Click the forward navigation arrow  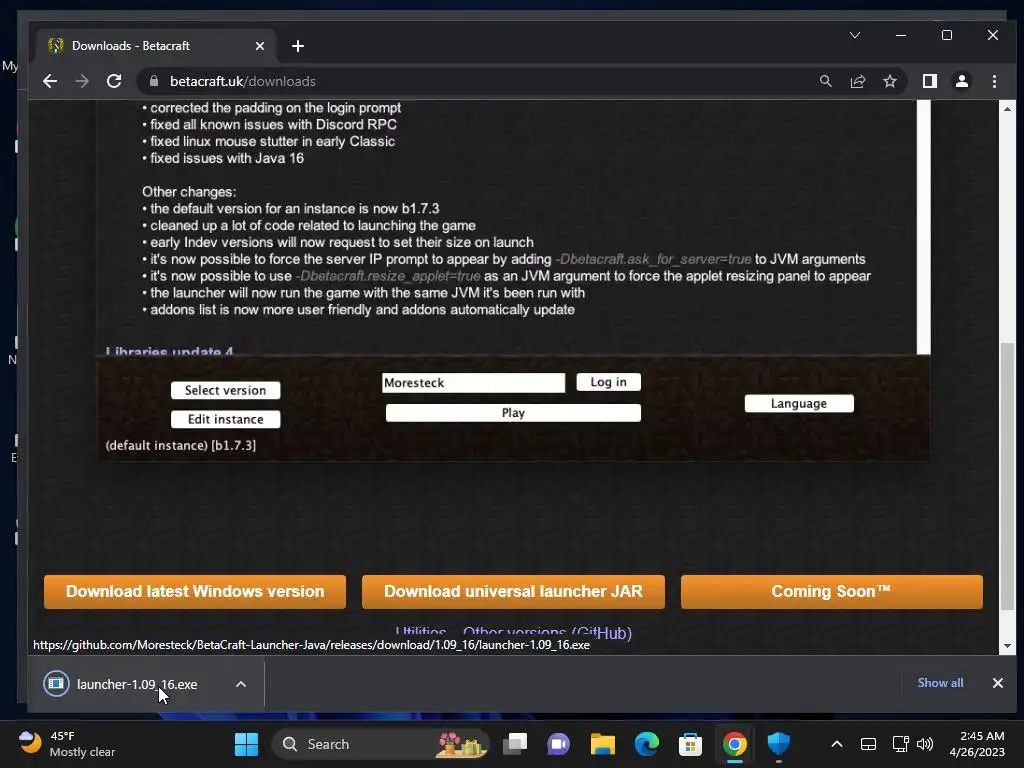[x=82, y=81]
